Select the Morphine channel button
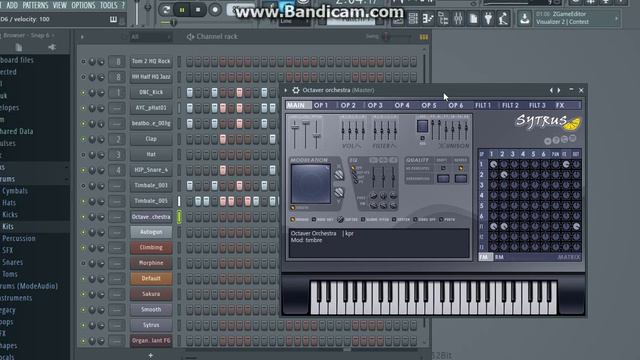The height and width of the screenshot is (360, 640). tap(151, 263)
